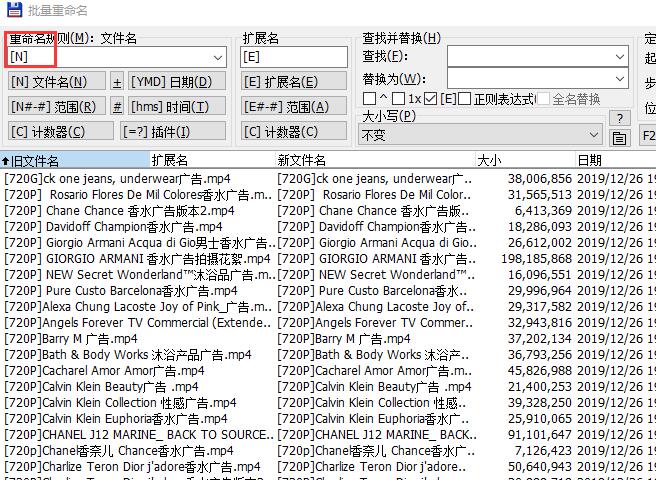Viewport: 656px width, 480px height.
Task: Insert [YMD] 日期 placeholder
Action: [x=177, y=82]
